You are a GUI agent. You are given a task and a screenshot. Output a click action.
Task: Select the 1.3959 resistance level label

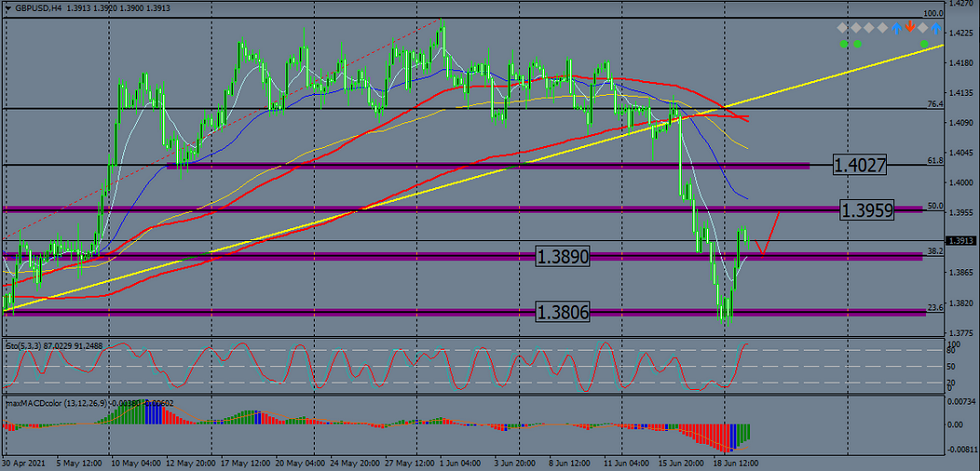(866, 210)
